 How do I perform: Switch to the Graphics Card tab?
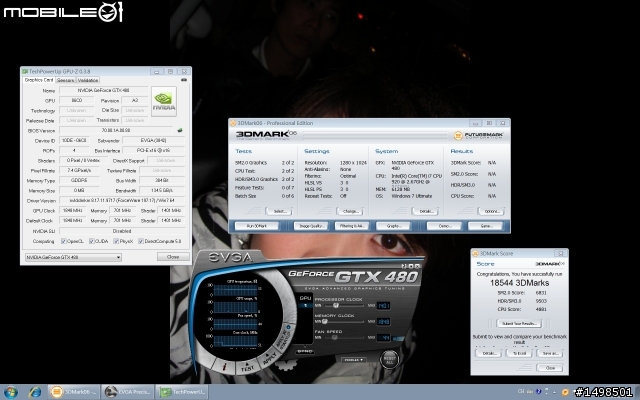tap(39, 80)
